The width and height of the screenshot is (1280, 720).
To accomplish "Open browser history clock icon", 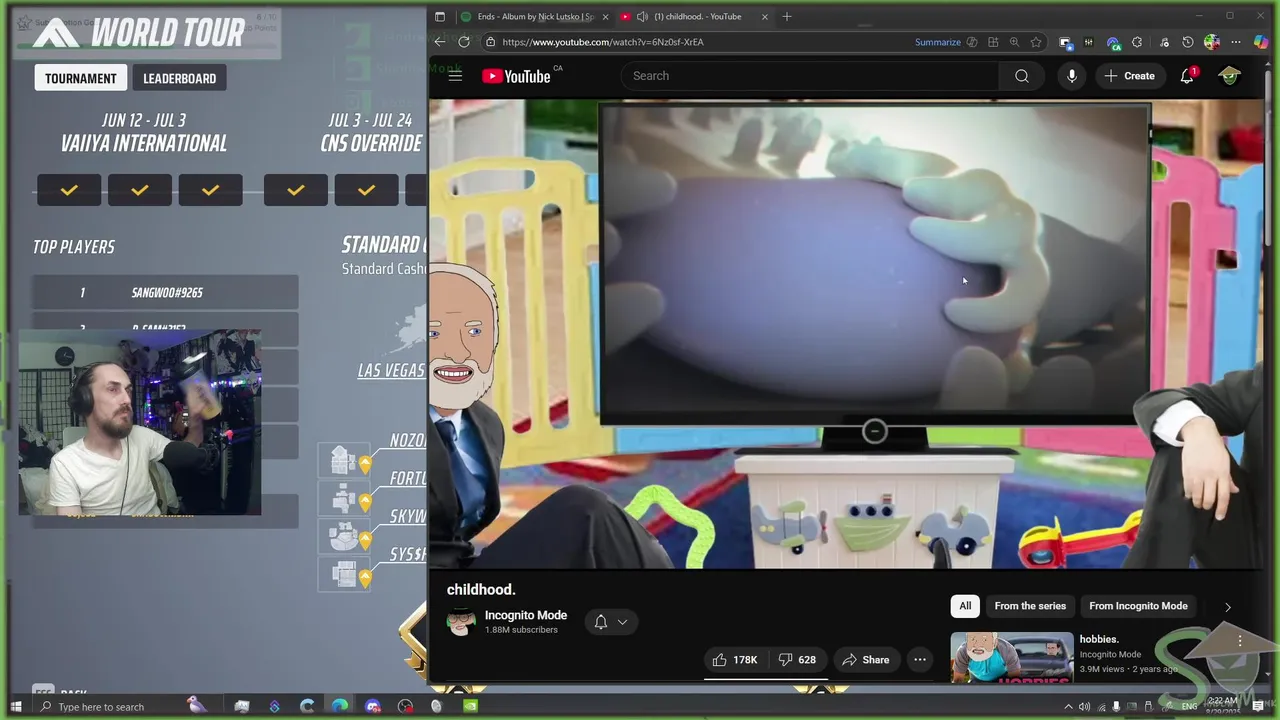I will [x=1187, y=42].
